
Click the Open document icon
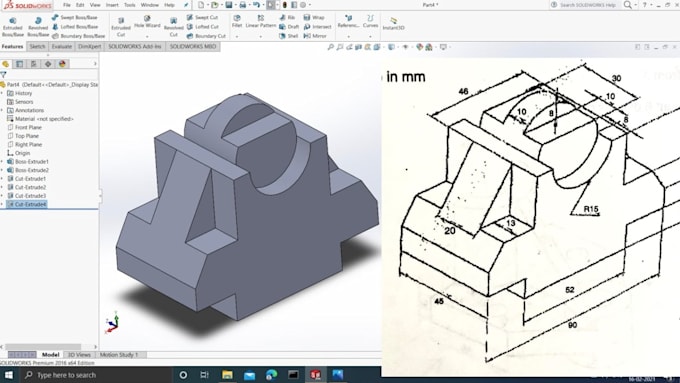tap(214, 5)
